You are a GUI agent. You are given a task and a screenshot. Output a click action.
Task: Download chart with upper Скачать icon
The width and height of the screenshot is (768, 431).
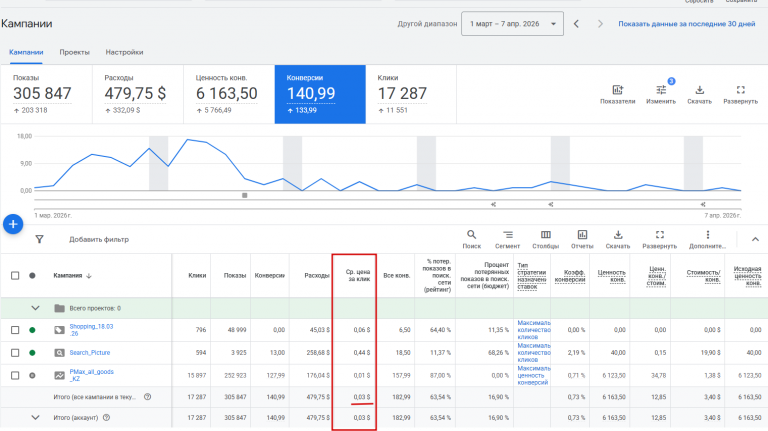tap(699, 90)
